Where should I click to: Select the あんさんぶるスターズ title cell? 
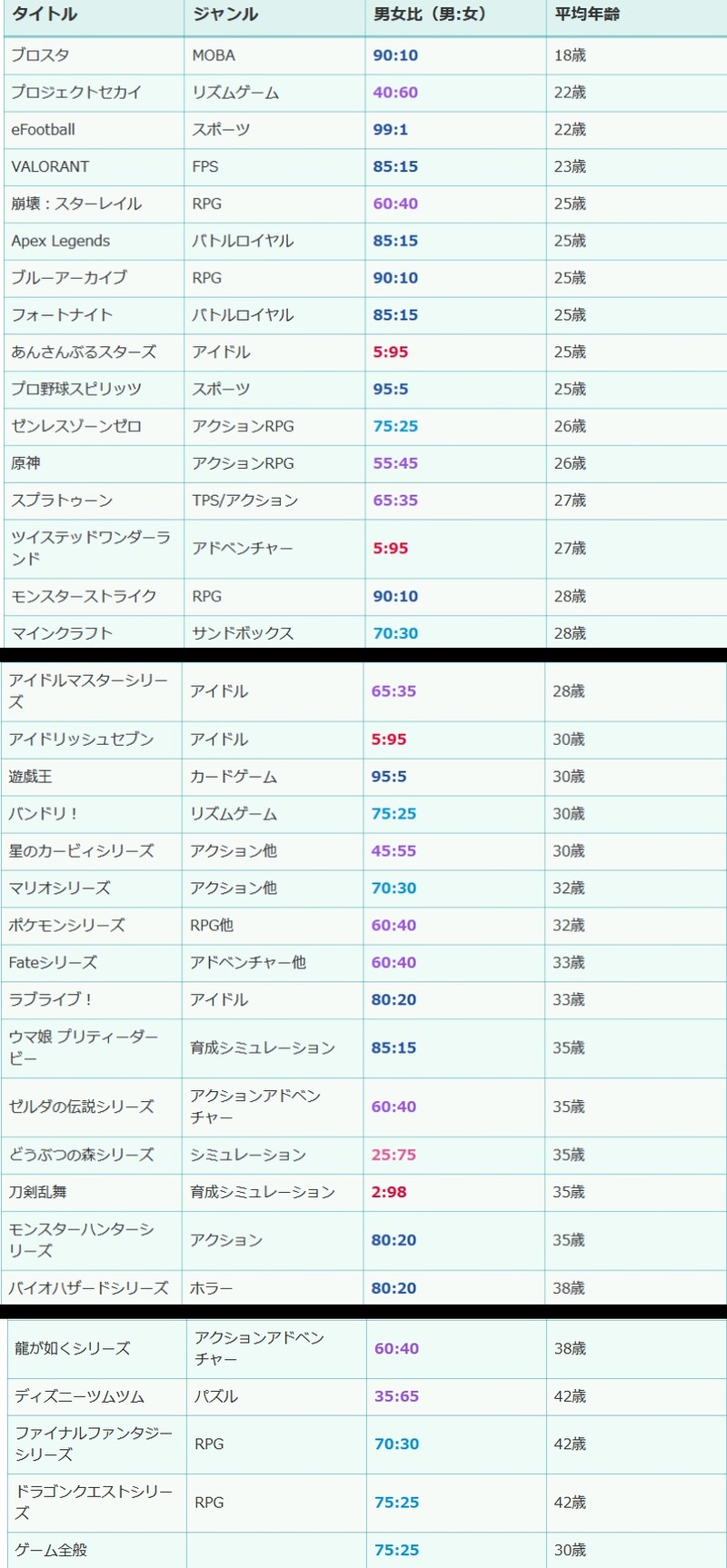pyautogui.click(x=94, y=352)
